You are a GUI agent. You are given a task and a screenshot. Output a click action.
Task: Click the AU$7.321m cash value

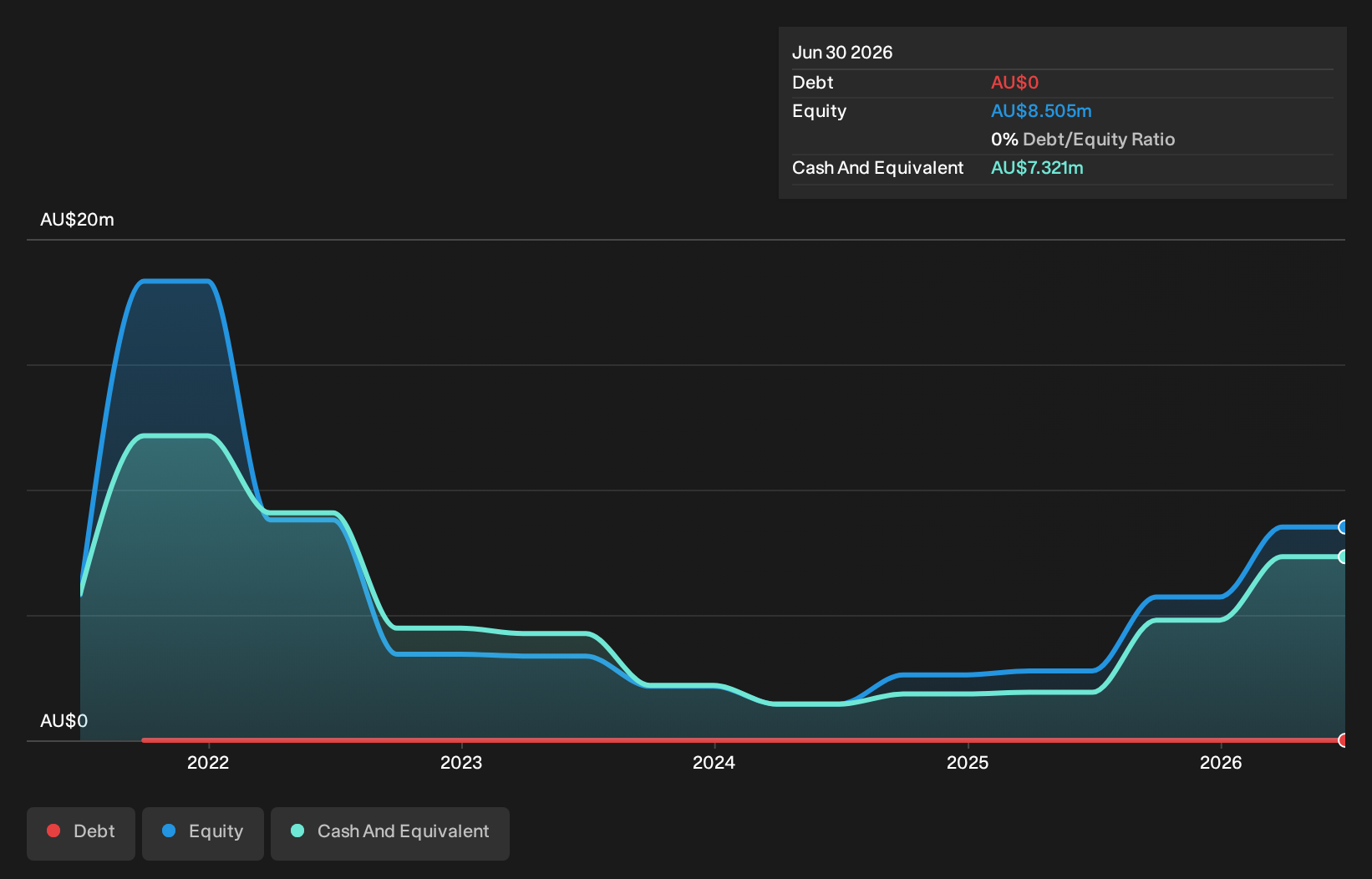tap(1037, 168)
